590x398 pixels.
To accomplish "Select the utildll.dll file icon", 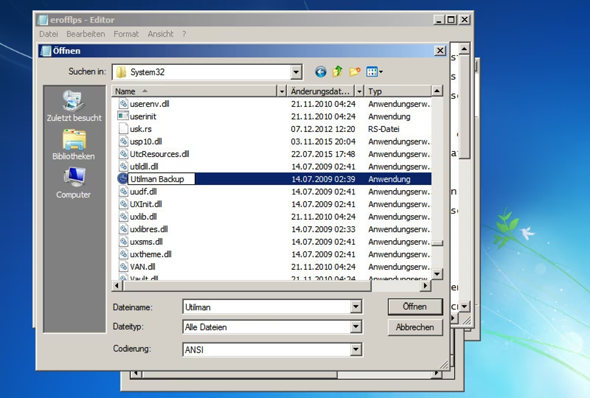I will [123, 166].
